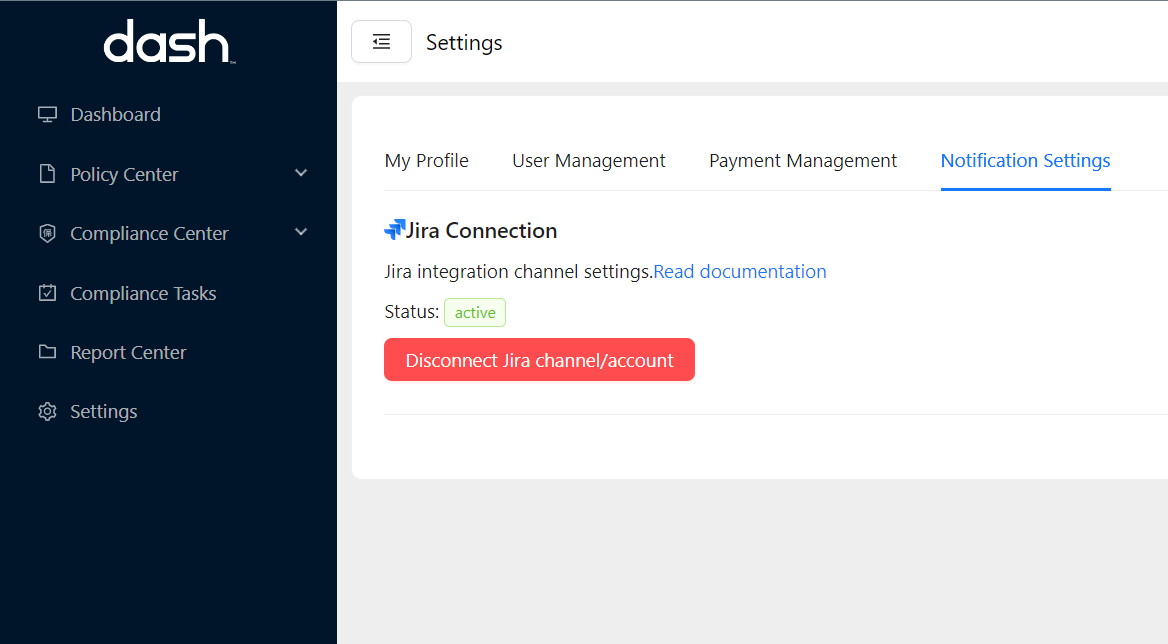
Task: Click the Dashboard monitor icon
Action: click(x=47, y=114)
